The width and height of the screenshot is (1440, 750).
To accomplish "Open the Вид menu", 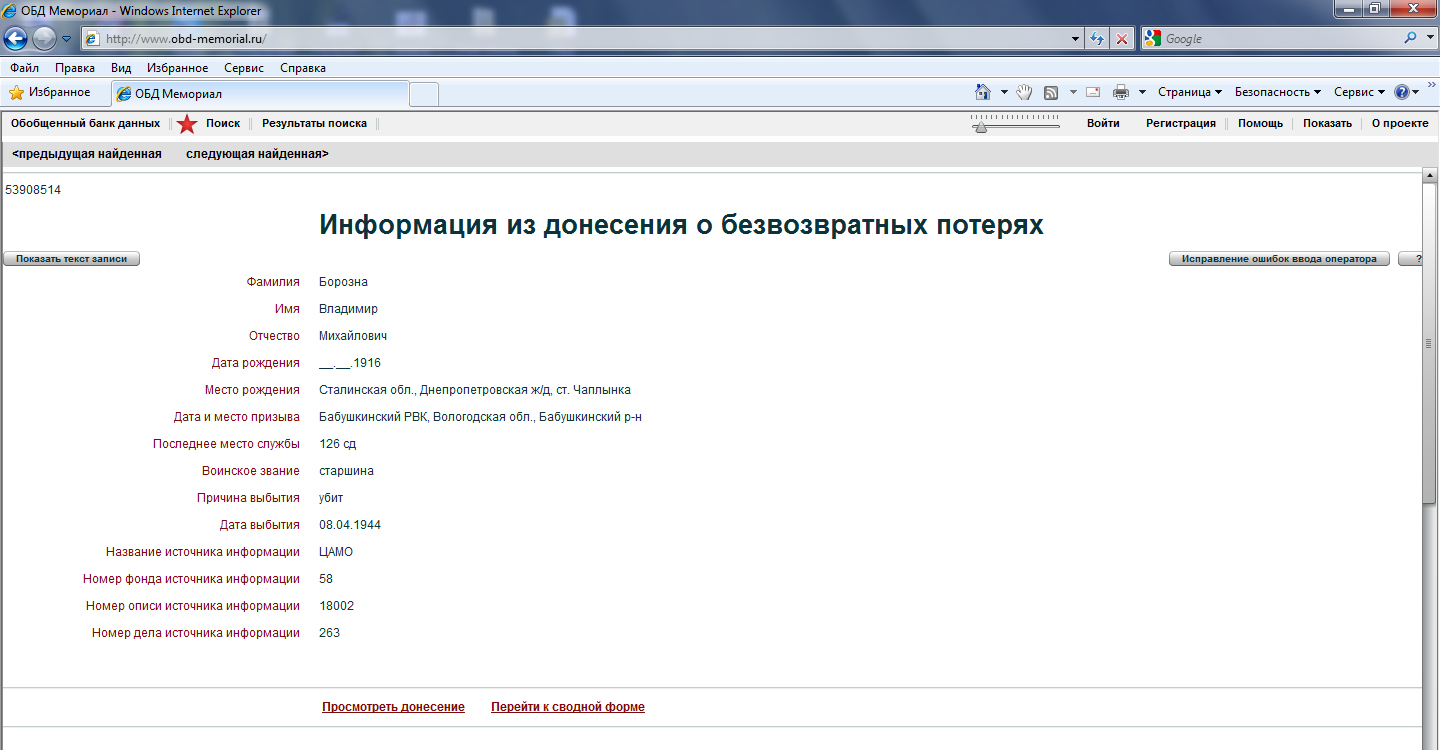I will (121, 68).
